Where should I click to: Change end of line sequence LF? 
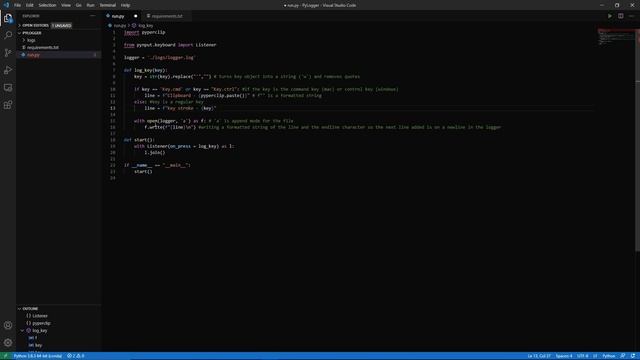click(595, 356)
